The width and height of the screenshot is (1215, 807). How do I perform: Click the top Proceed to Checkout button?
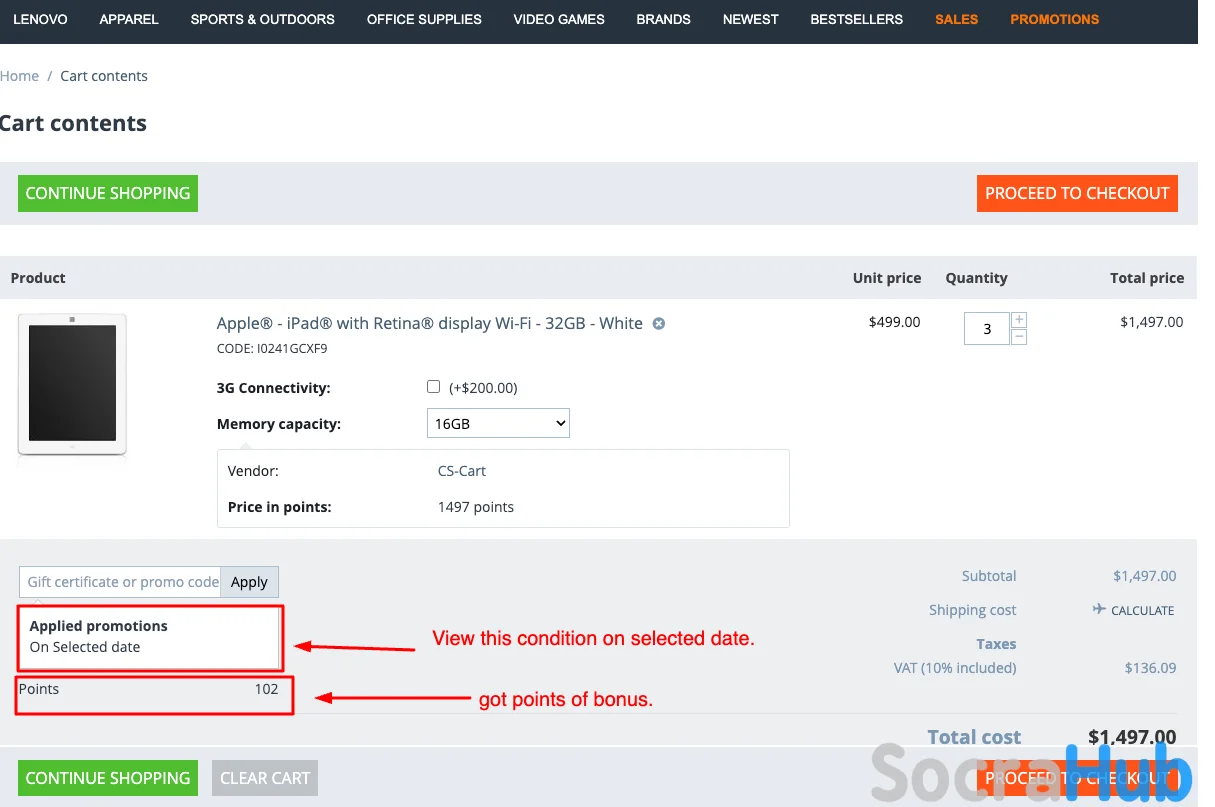[1077, 193]
